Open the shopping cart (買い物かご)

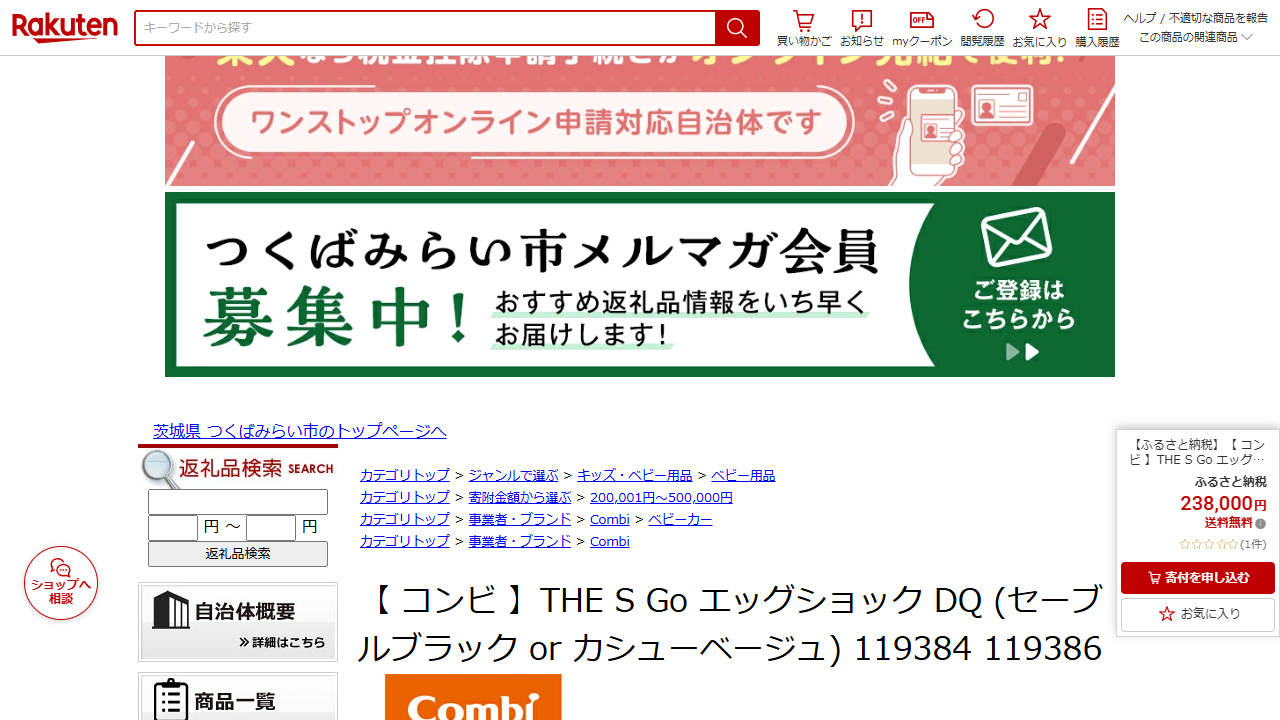click(804, 28)
